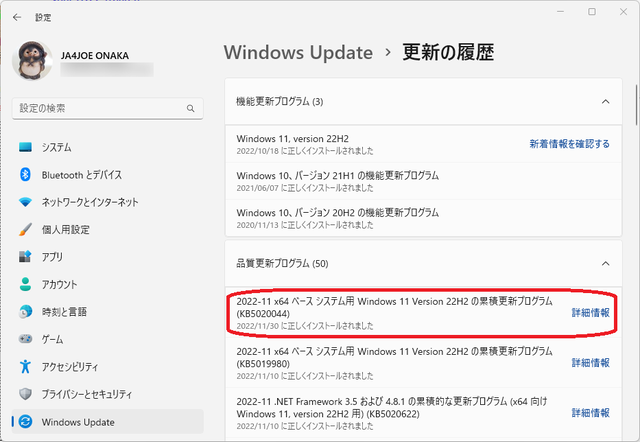
Task: Select Windows Update in sidebar
Action: pyautogui.click(x=107, y=422)
